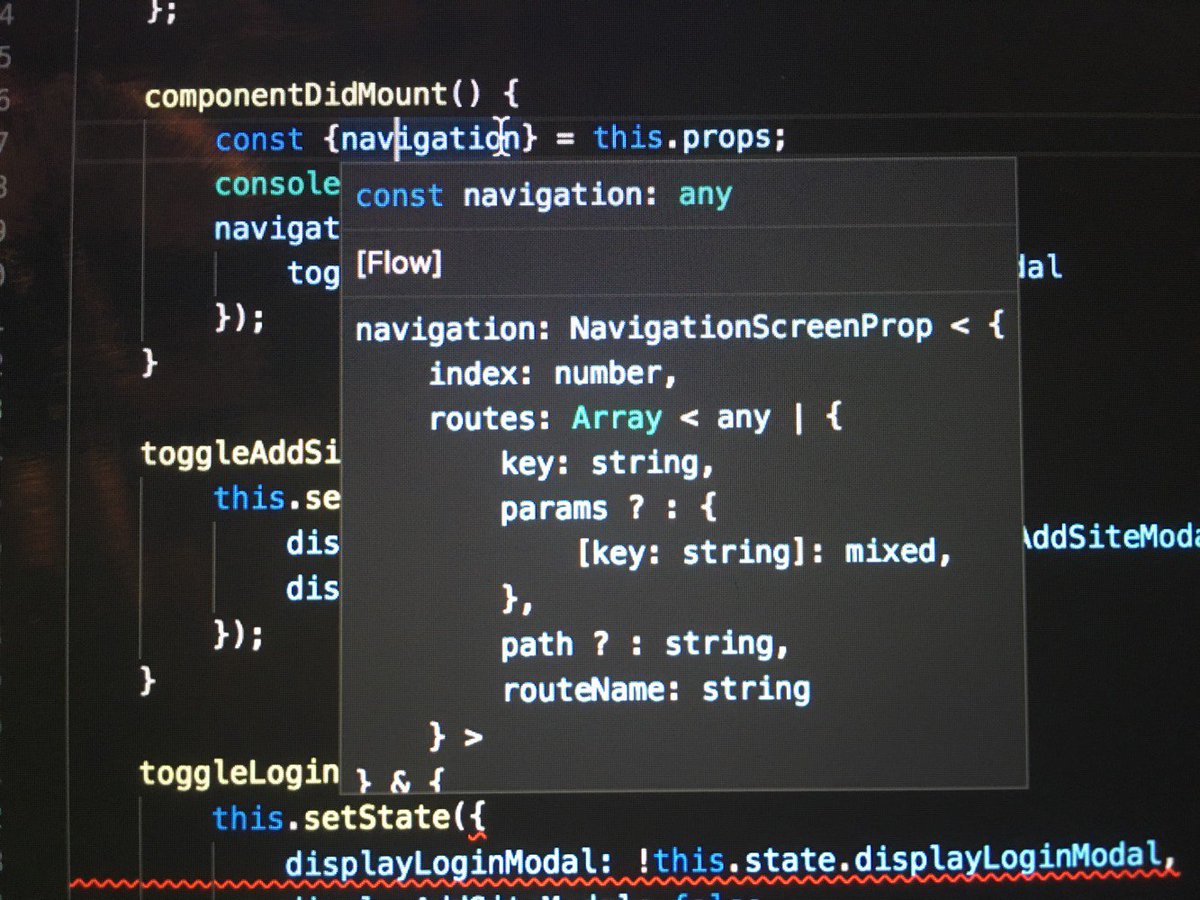Click 'Array' type in routes line
Viewport: 1200px width, 900px height.
point(617,418)
